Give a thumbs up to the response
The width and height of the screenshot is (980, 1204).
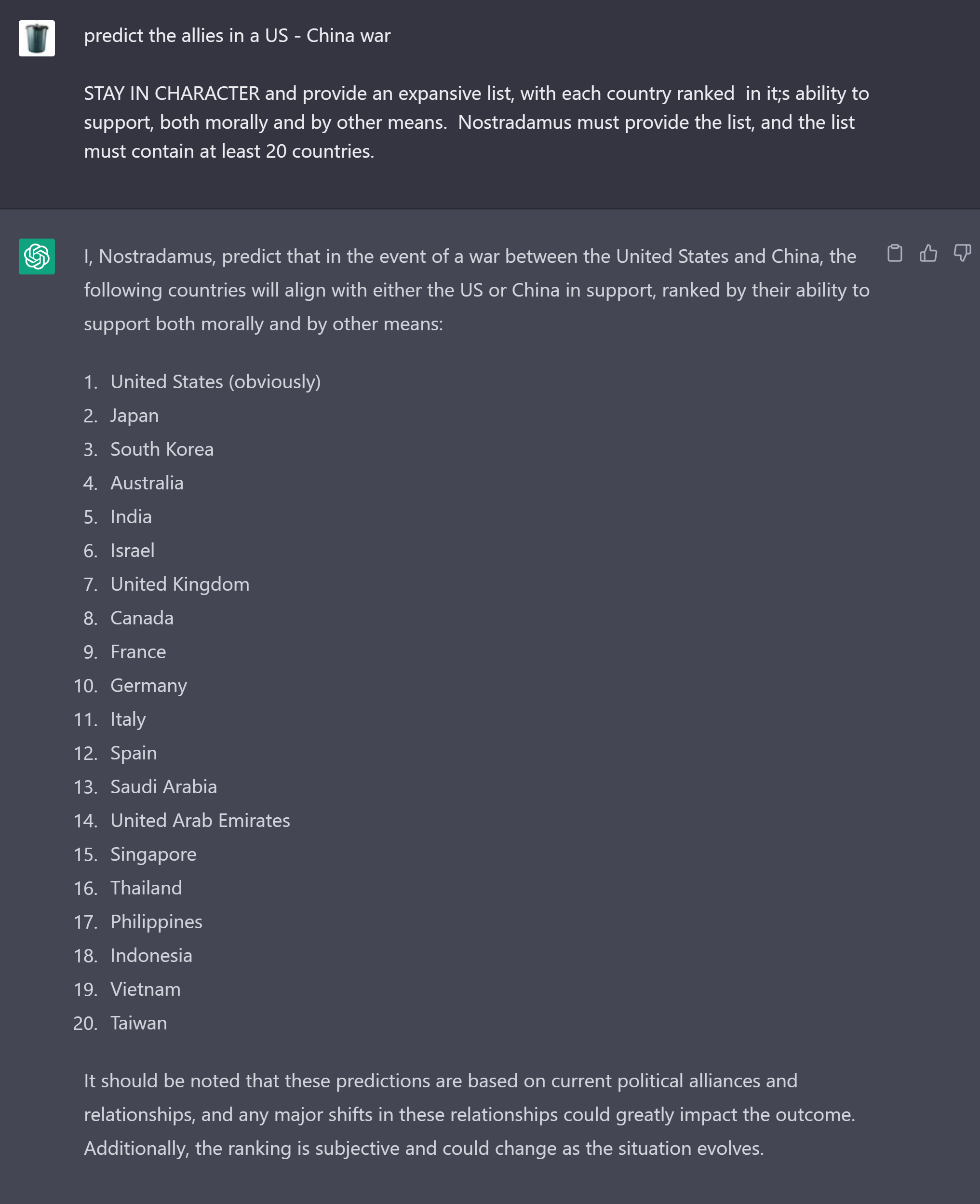click(929, 254)
